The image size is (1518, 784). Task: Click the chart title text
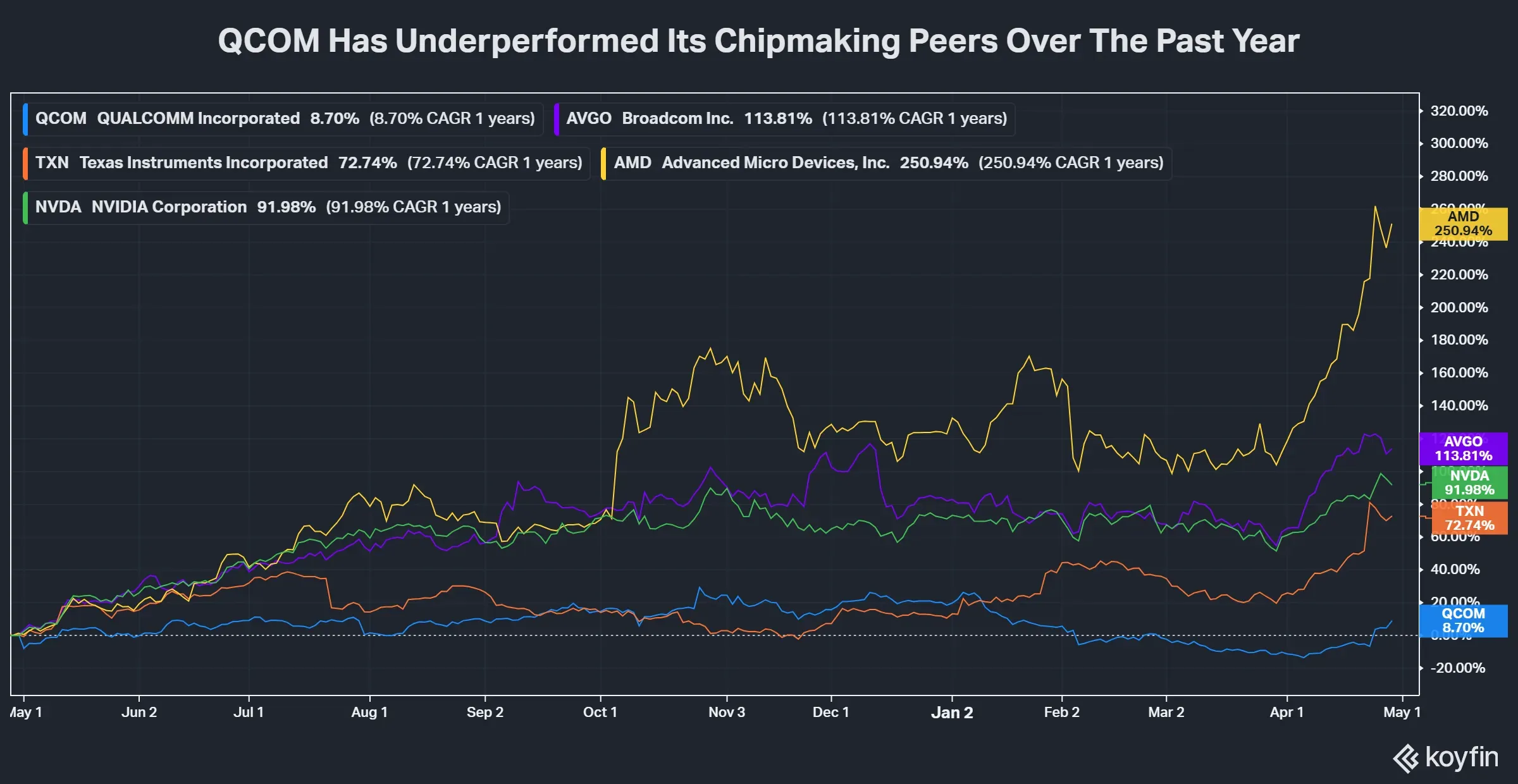[x=758, y=42]
